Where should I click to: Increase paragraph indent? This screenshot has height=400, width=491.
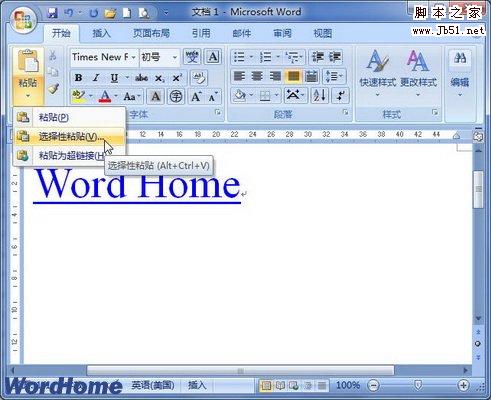point(335,57)
